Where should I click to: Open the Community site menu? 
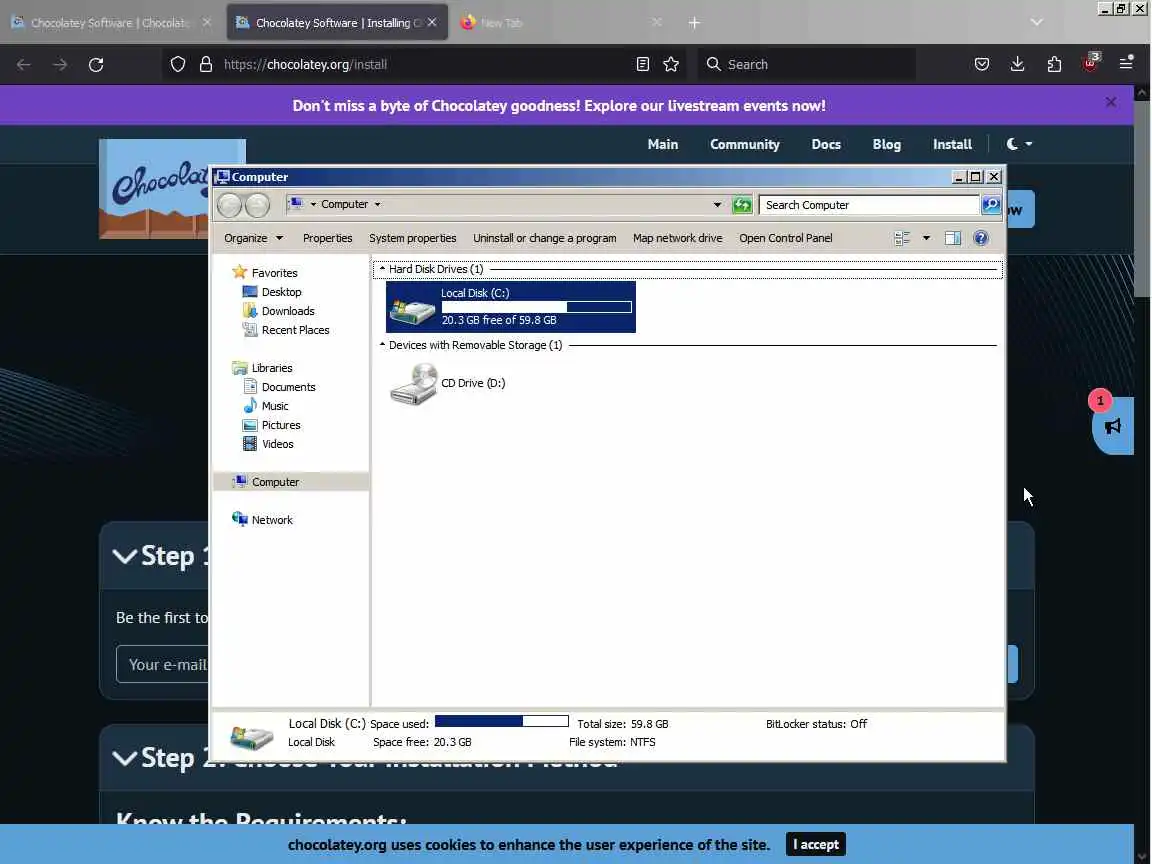coord(744,145)
